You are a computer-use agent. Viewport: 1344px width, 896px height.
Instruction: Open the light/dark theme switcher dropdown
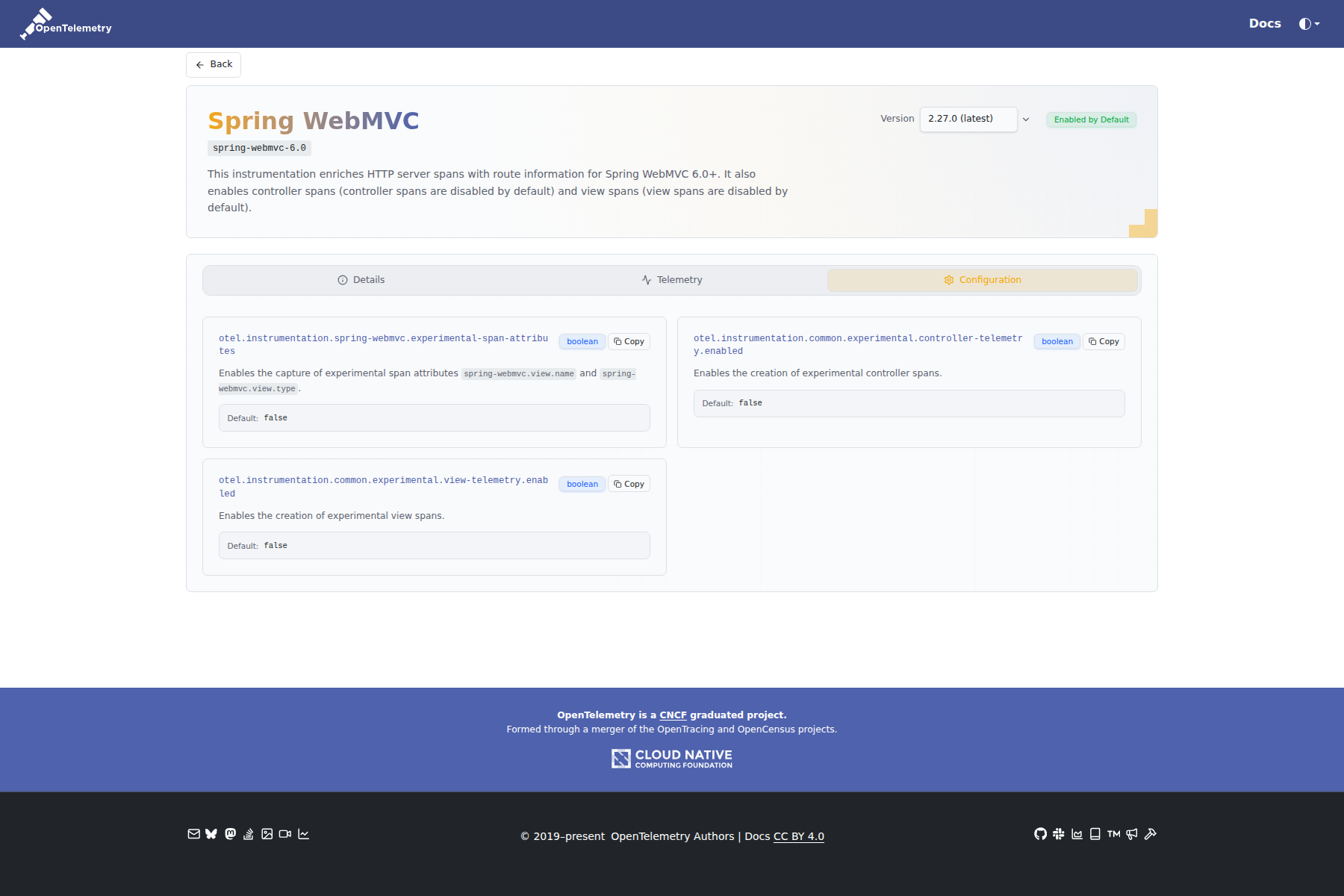coord(1310,24)
